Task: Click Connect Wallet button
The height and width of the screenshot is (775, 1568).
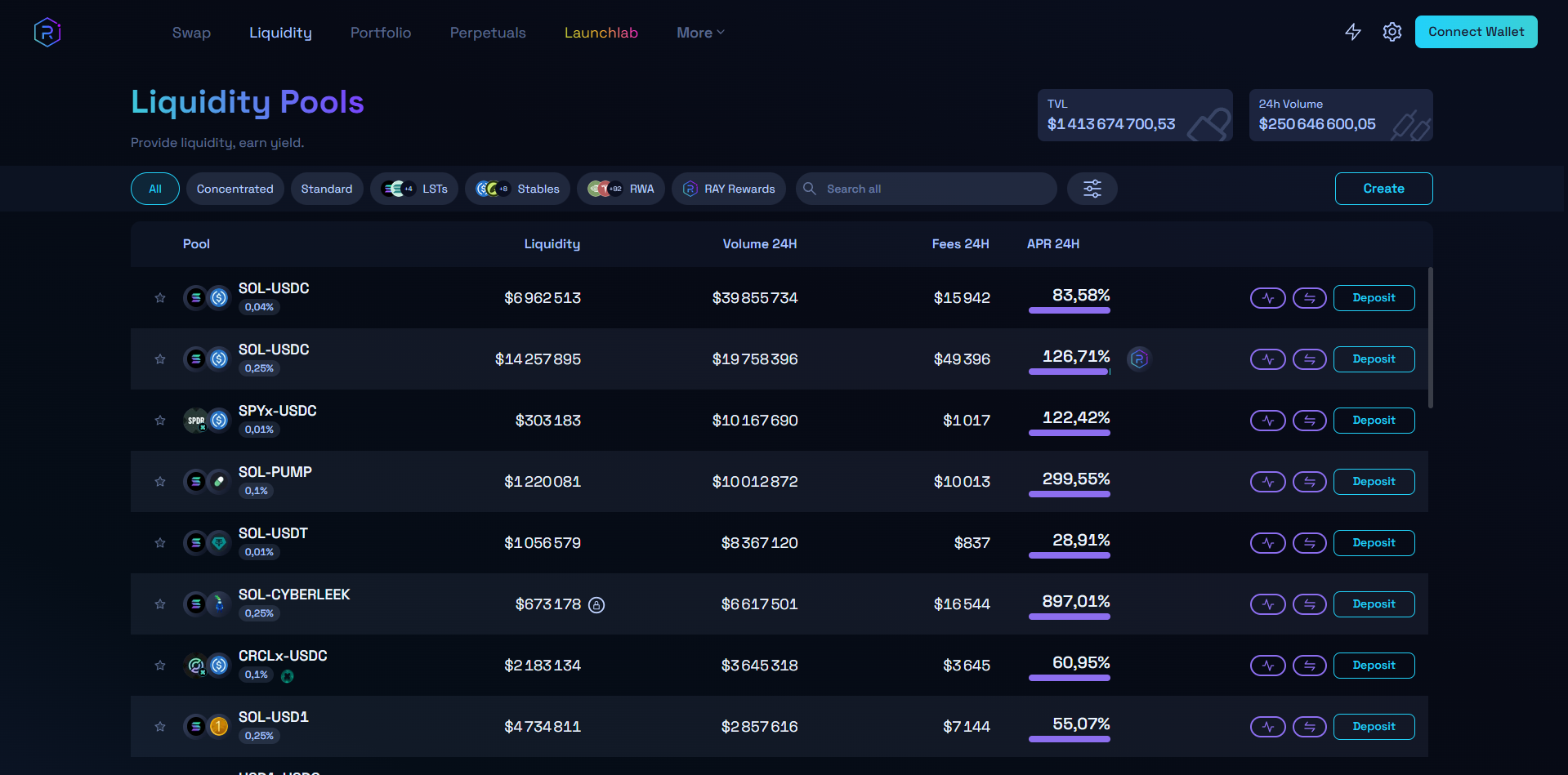Action: click(x=1476, y=32)
